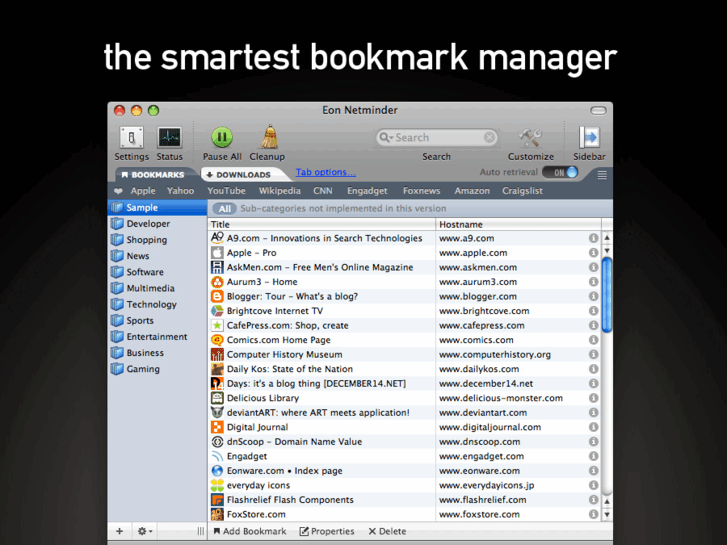Viewport: 727px width, 545px height.
Task: Click the top scroll up arrow
Action: [x=606, y=238]
